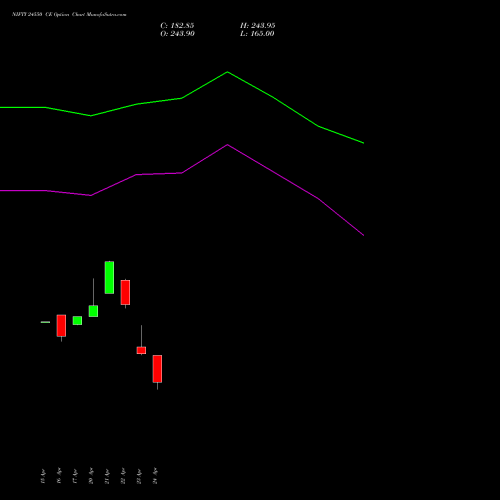Viewport: 500px width, 500px height.
Task: Select the red candle for 22 Apr
Action: click(125, 292)
